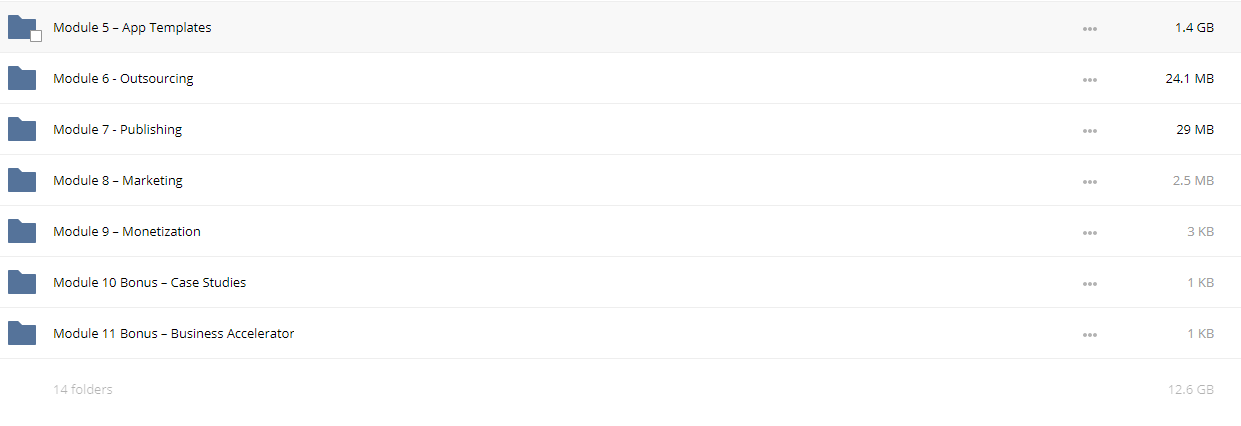Image resolution: width=1241 pixels, height=426 pixels.
Task: Click the Module 7 Publishing folder icon
Action: (22, 129)
